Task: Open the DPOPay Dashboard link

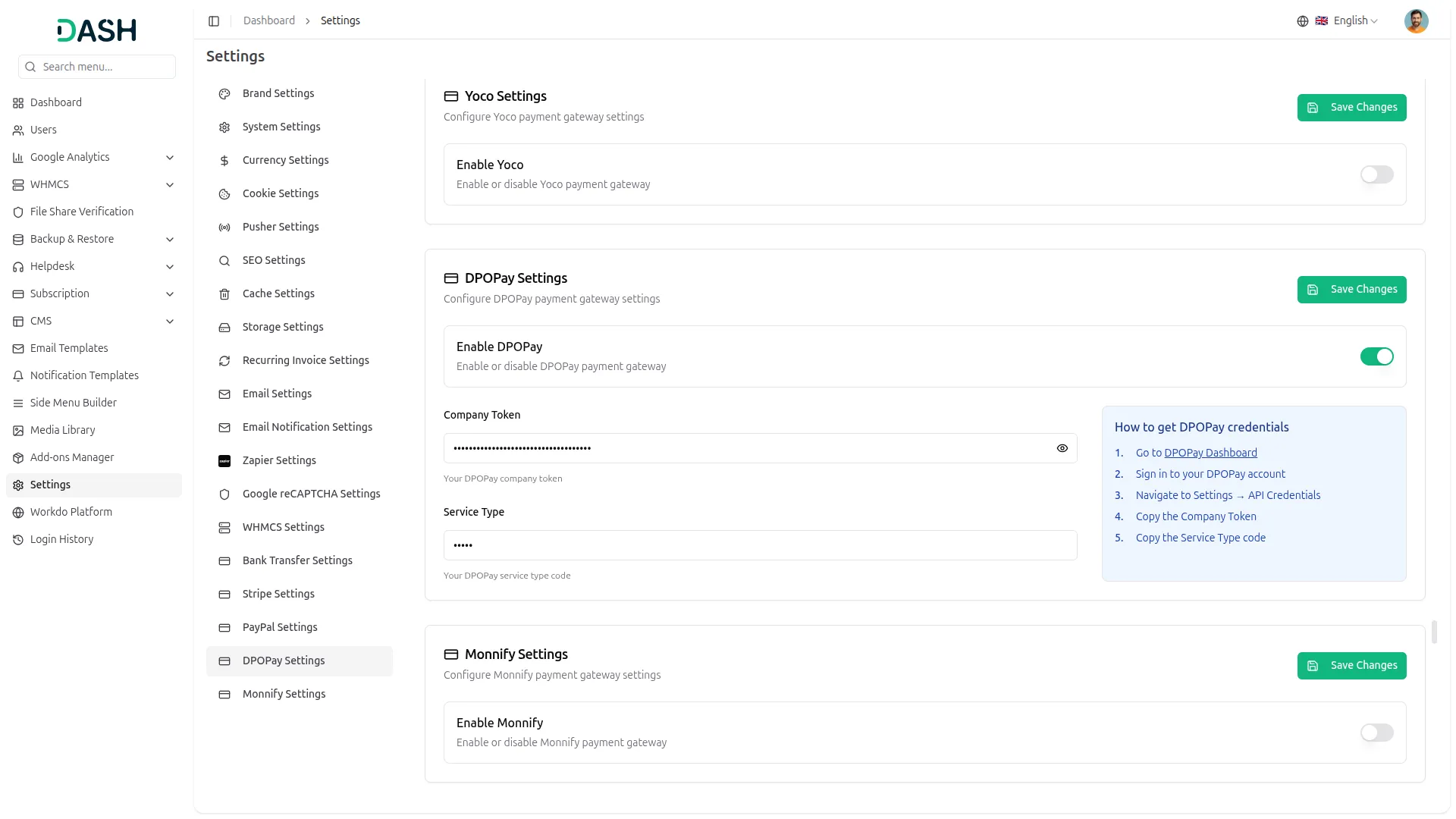Action: [x=1210, y=453]
